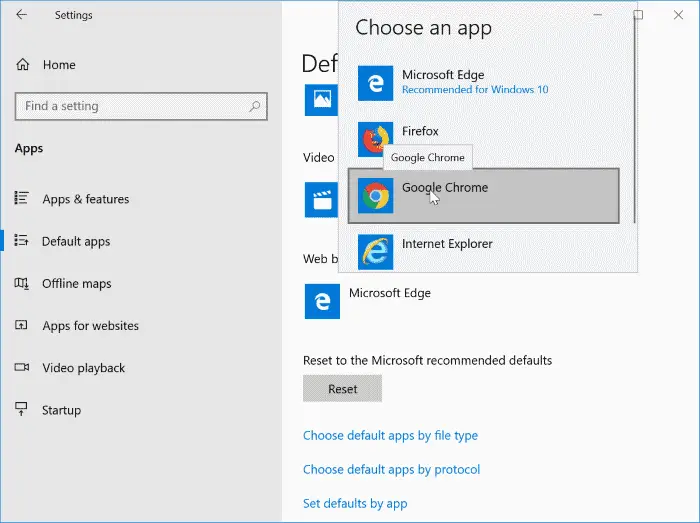Click the Firefox label text
Viewport: 700px width, 523px height.
[x=420, y=131]
